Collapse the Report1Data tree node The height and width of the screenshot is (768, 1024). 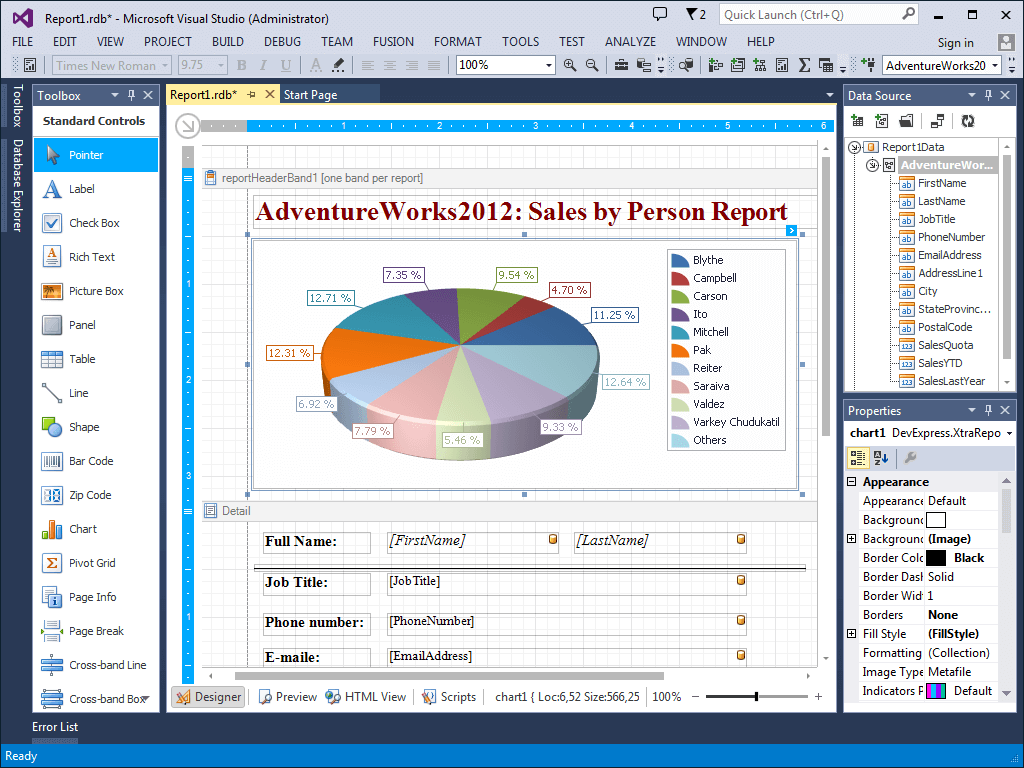coord(854,148)
